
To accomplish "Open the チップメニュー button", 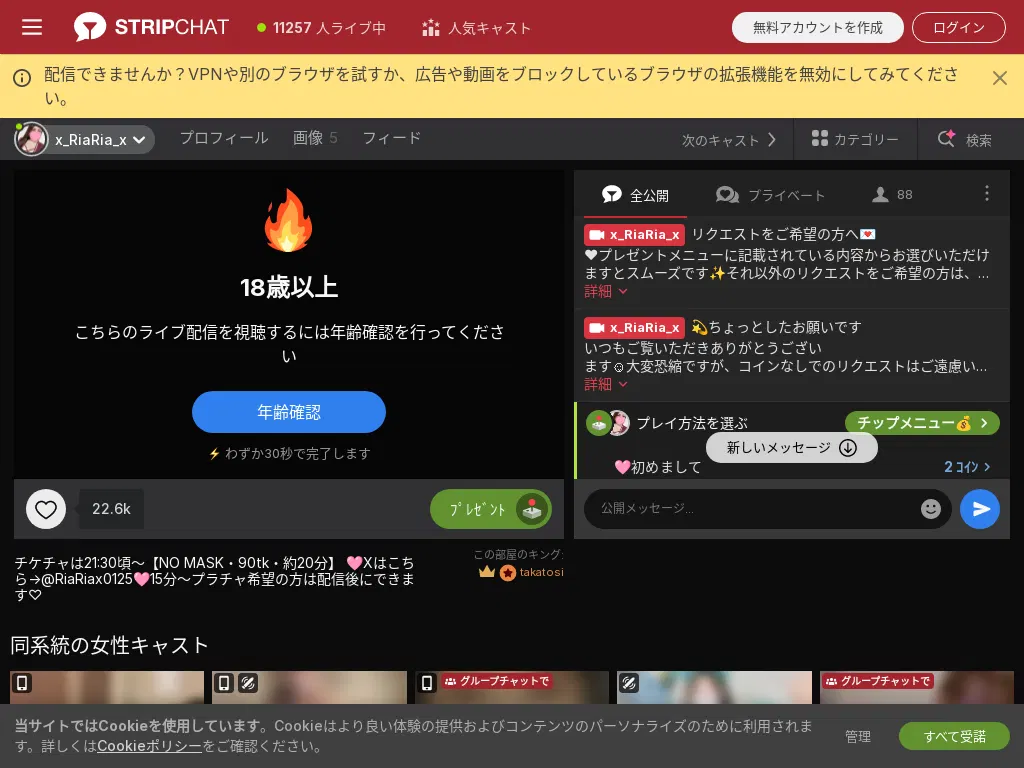I will 922,423.
